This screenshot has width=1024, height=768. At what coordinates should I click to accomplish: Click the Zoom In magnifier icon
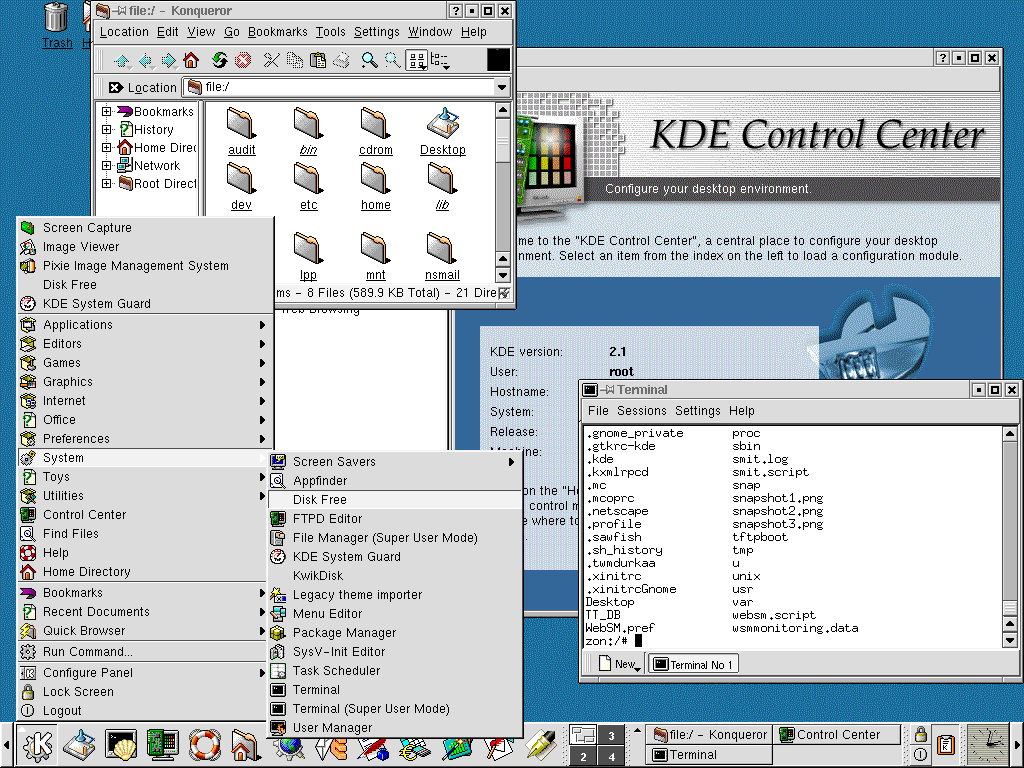pos(369,61)
